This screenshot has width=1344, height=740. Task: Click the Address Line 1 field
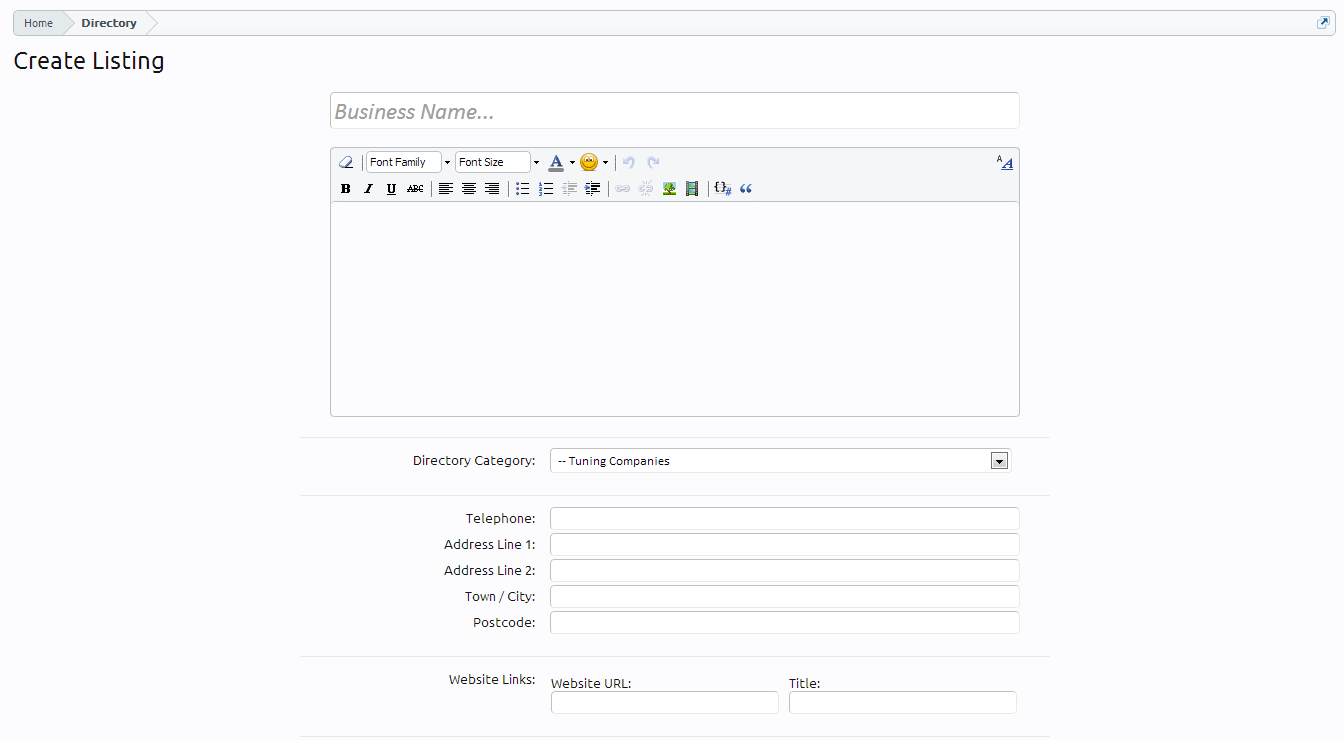[x=785, y=544]
